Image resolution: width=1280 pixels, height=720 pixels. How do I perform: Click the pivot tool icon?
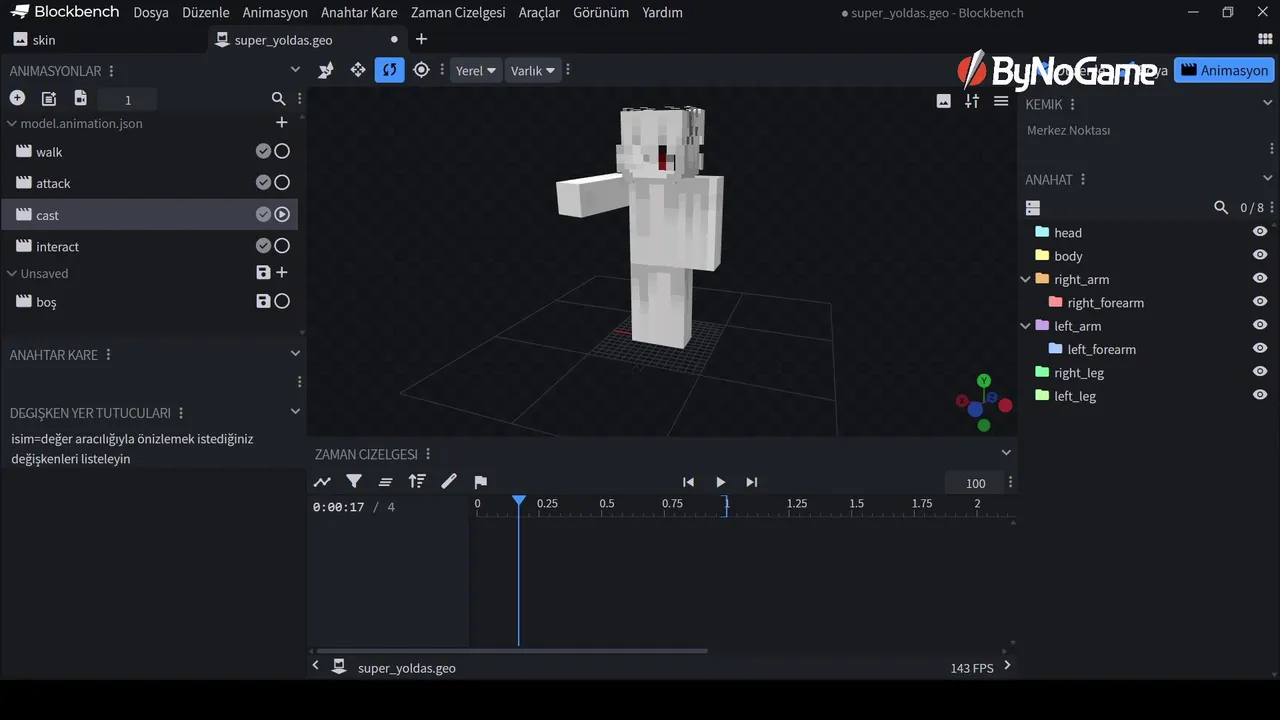pos(421,70)
